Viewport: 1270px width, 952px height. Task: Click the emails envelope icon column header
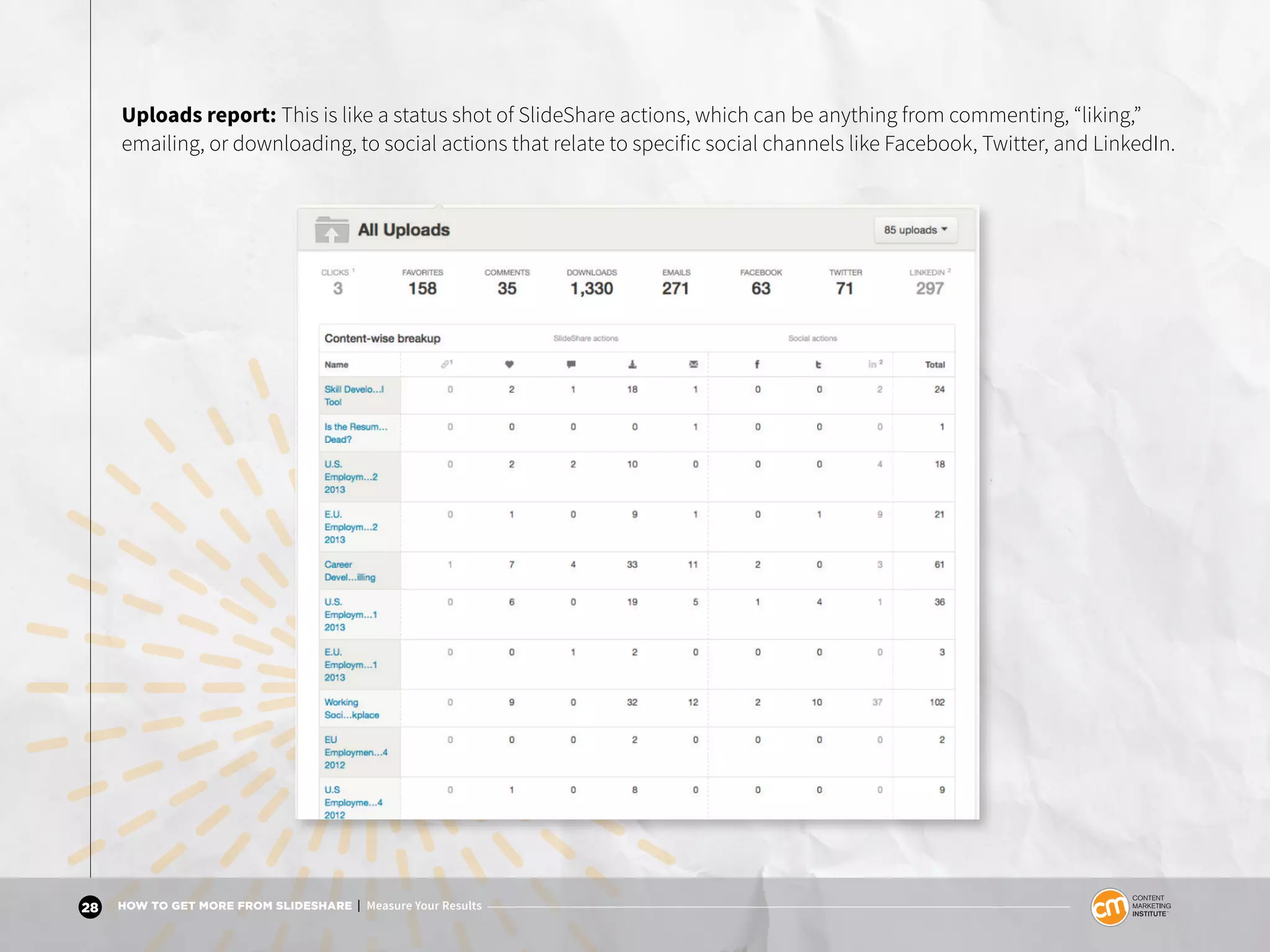(693, 364)
